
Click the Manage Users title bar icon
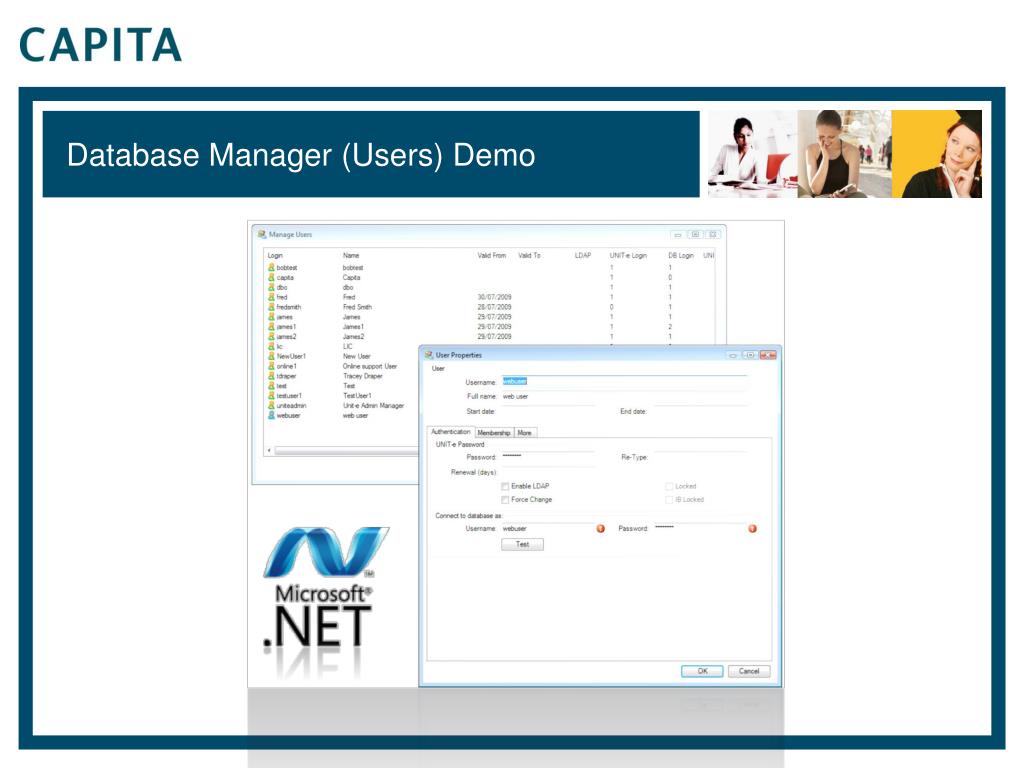coord(262,234)
